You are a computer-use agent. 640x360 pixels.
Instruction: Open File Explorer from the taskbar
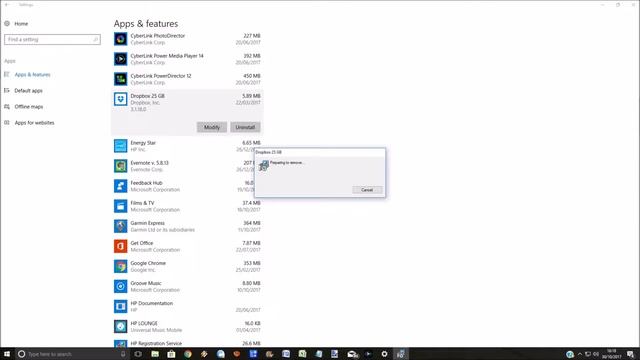tap(155, 354)
